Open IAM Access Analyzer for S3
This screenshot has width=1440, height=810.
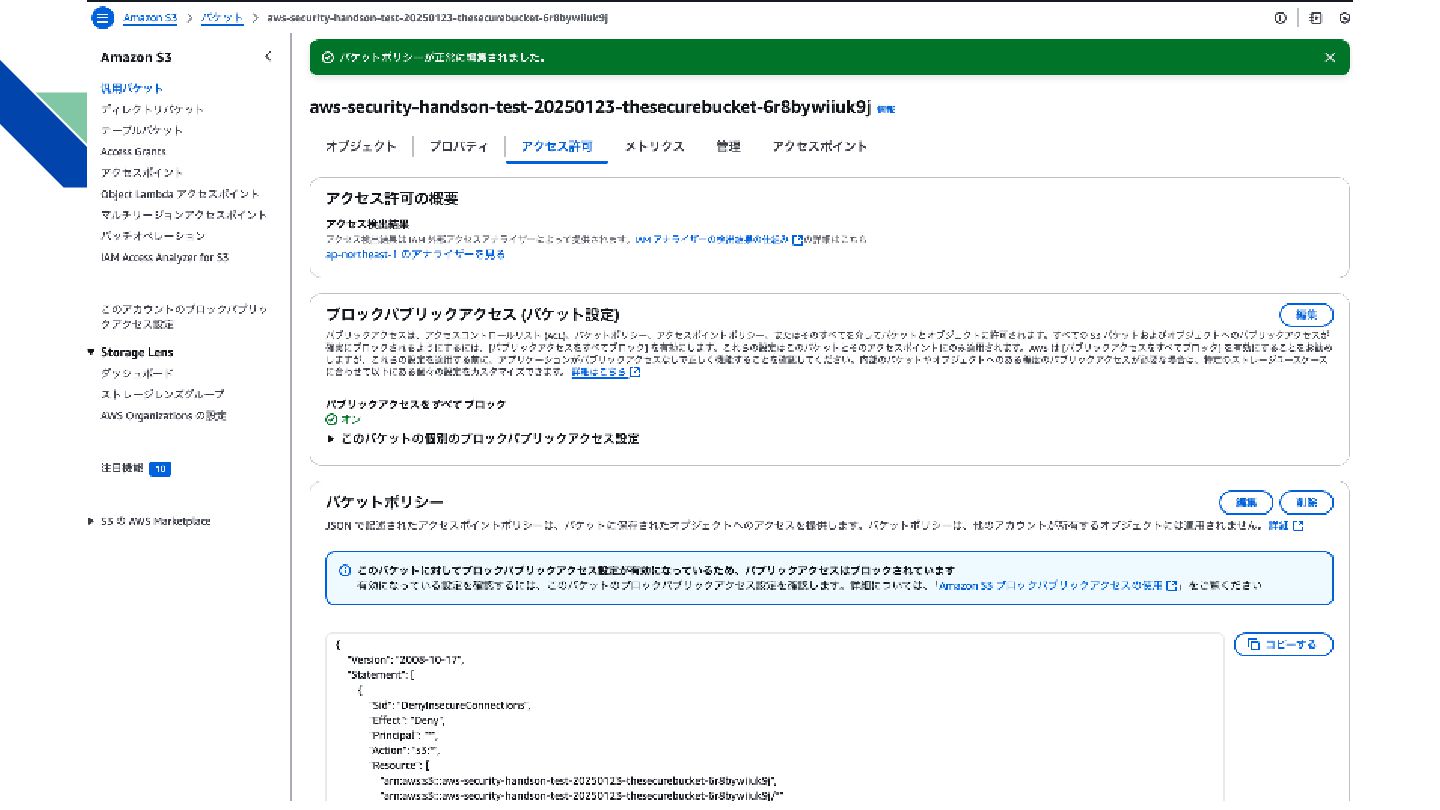click(x=165, y=257)
